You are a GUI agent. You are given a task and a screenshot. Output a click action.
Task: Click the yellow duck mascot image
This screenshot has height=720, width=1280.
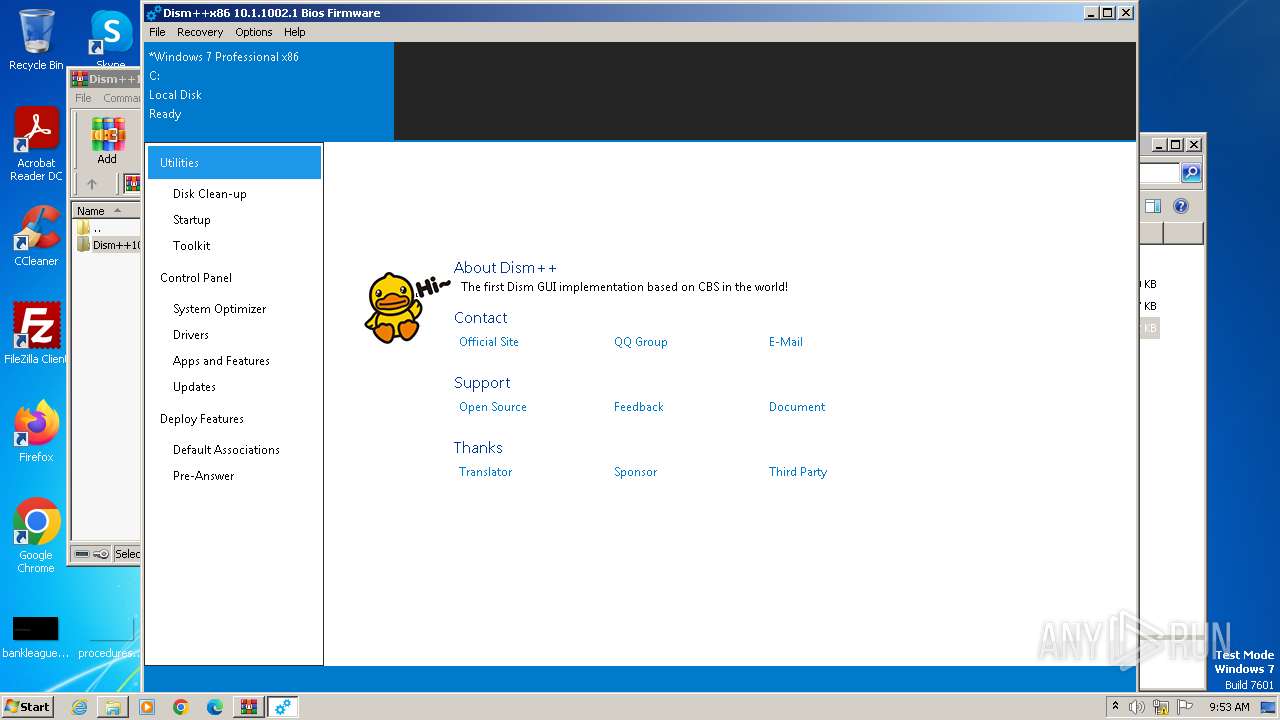click(x=393, y=307)
